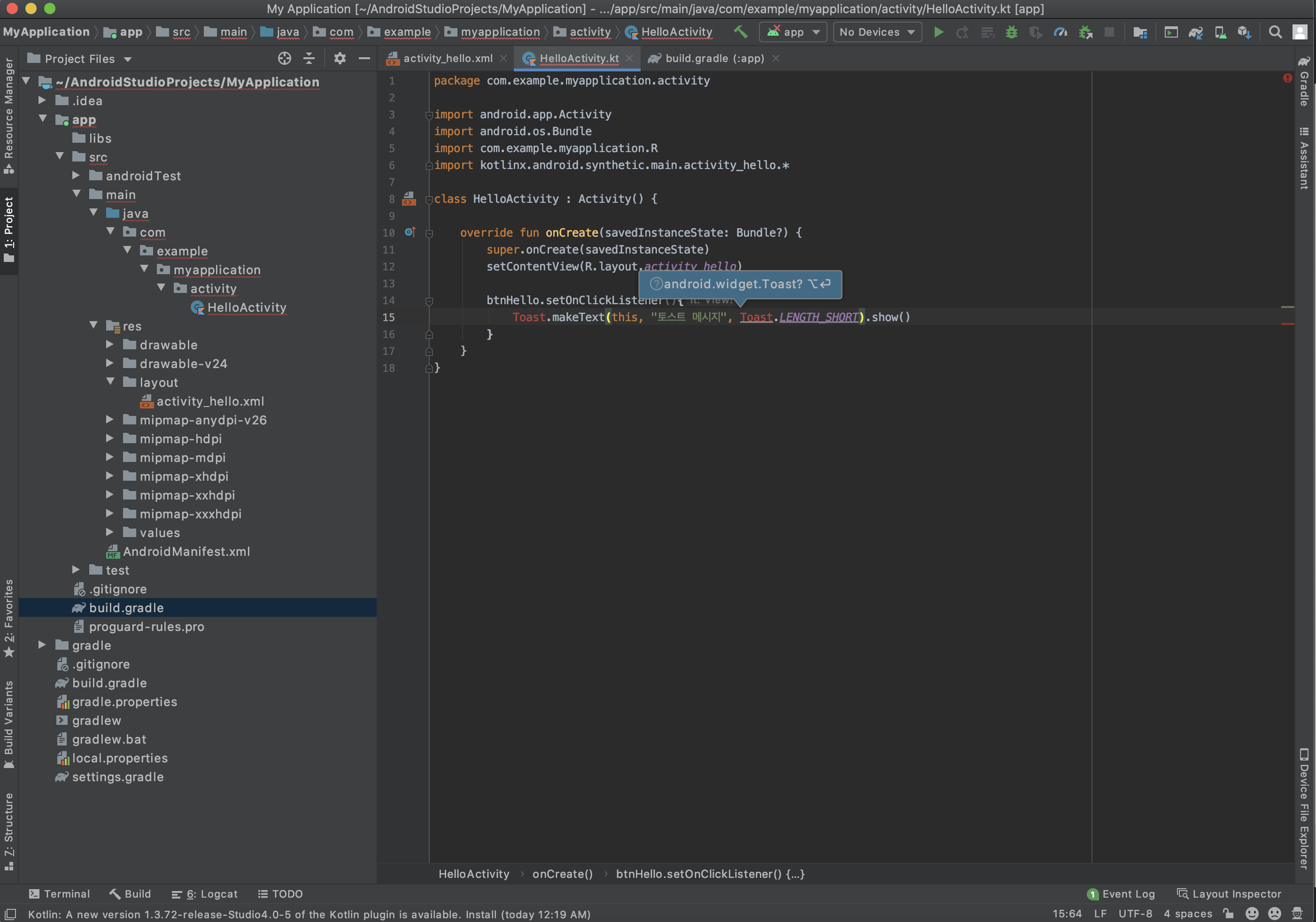The height and width of the screenshot is (922, 1316).
Task: Open the SDK Manager icon
Action: pos(1244,32)
